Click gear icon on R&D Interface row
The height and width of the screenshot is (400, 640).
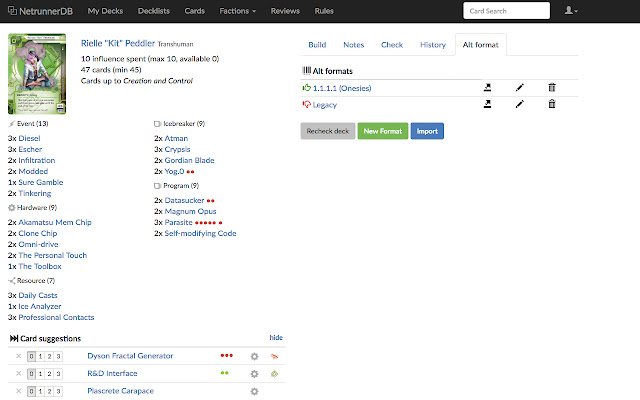point(254,374)
